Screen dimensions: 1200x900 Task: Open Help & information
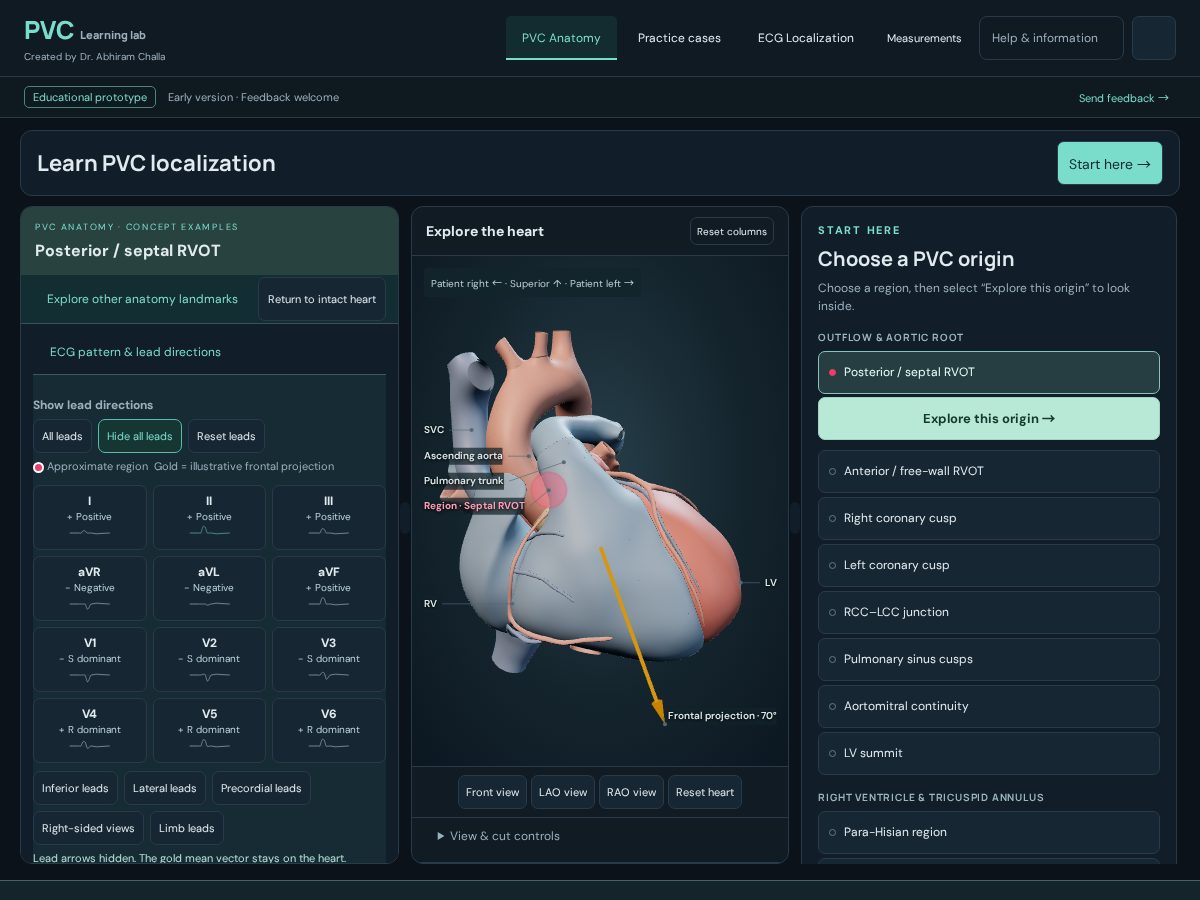click(1051, 38)
